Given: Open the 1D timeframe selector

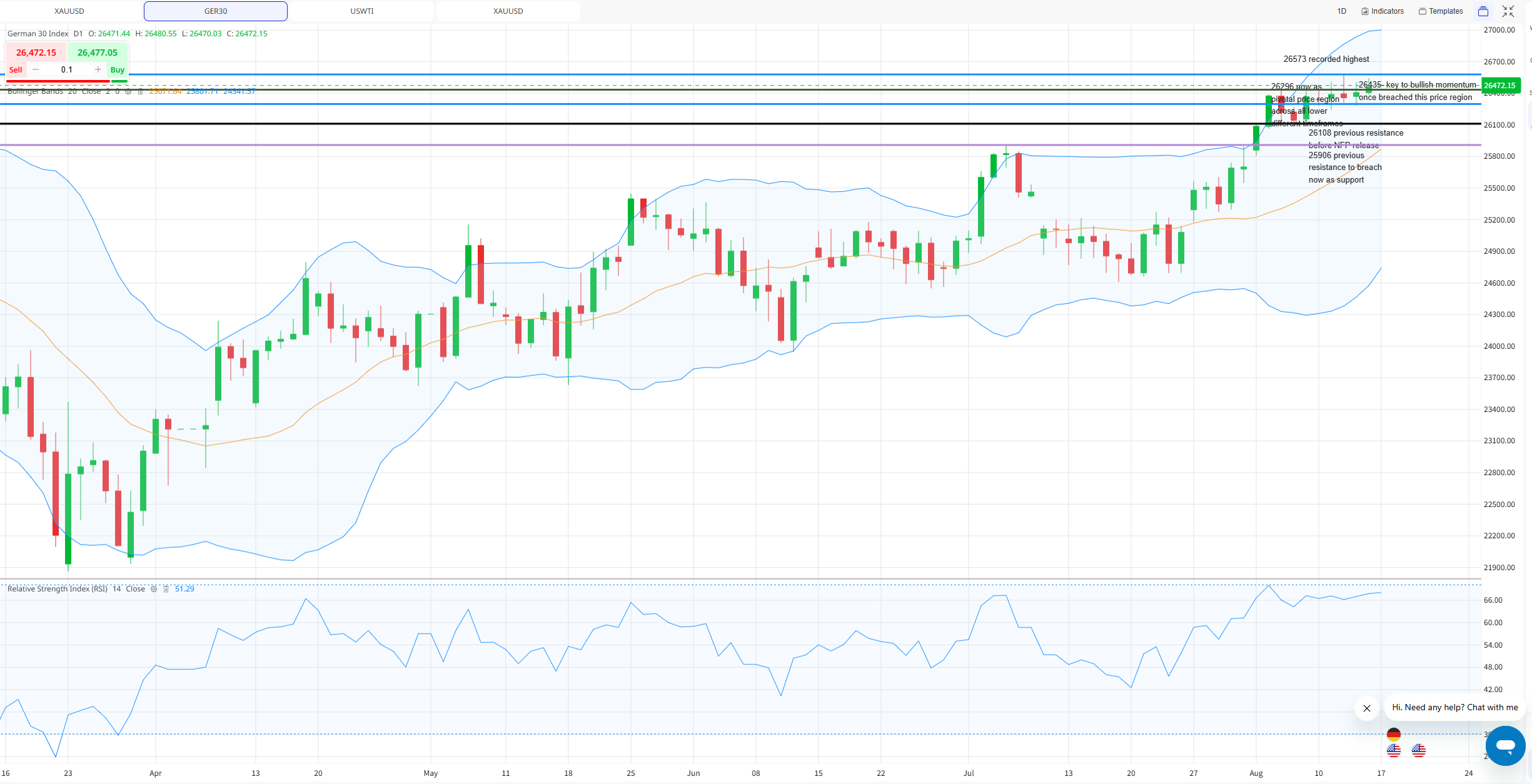Looking at the screenshot, I should tap(1341, 11).
